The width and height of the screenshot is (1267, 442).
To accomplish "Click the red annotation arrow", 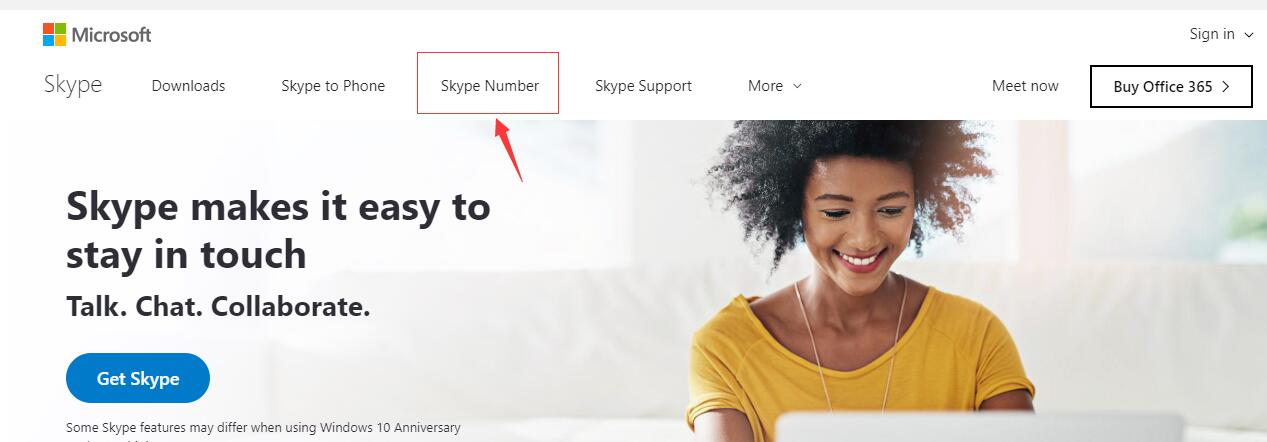I will 509,150.
